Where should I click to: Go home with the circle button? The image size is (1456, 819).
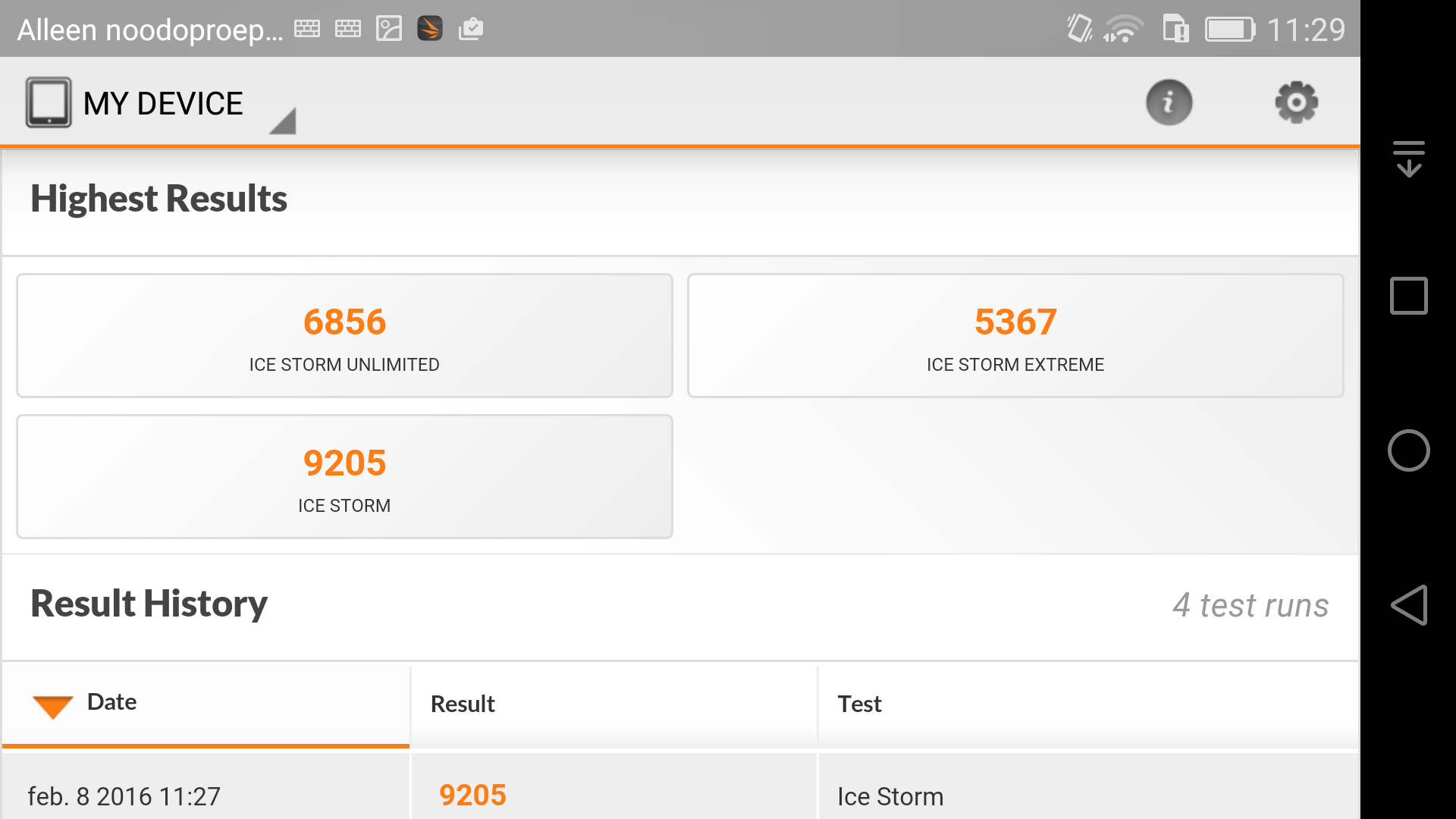click(x=1408, y=450)
